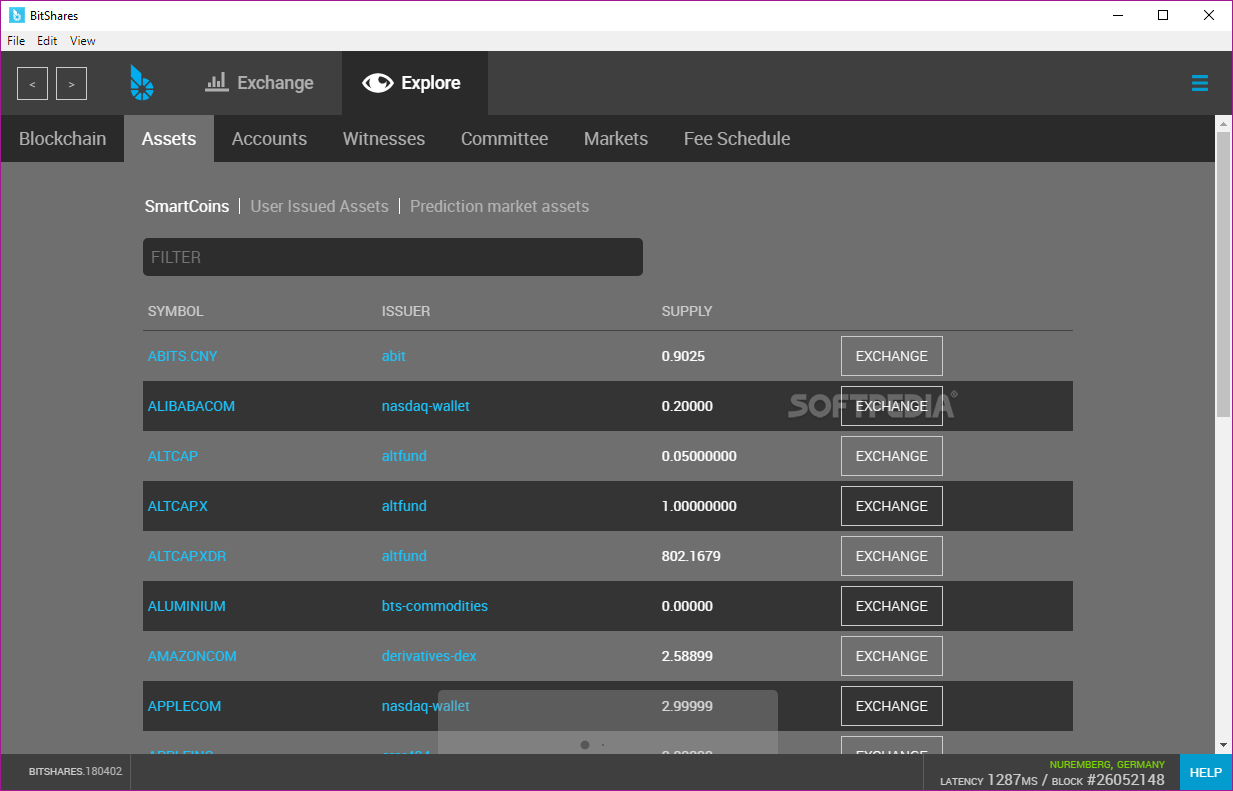1233x791 pixels.
Task: Click EXCHANGE button for ALIBABACOM
Action: (892, 406)
